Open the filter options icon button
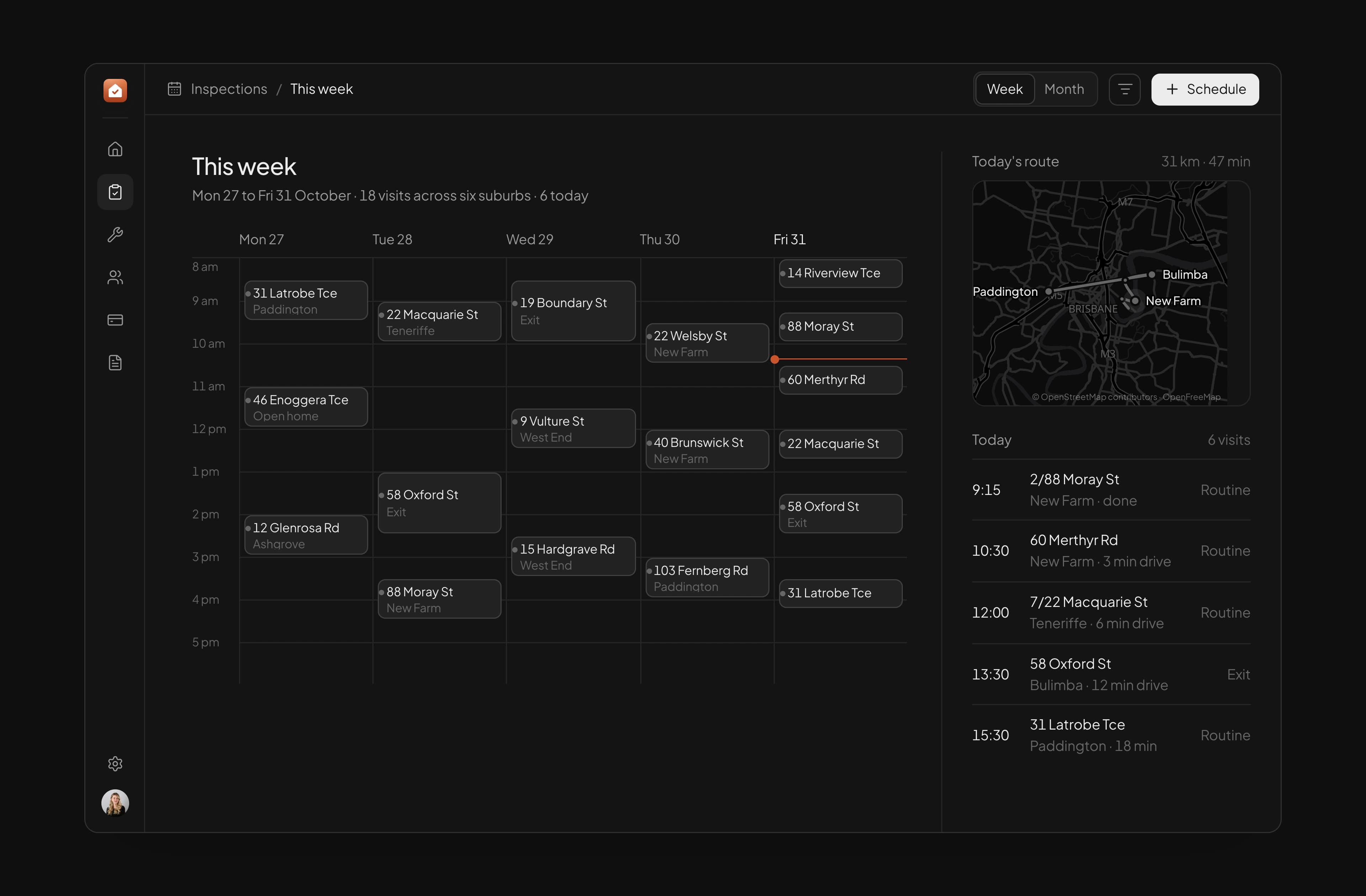1366x896 pixels. (1124, 90)
